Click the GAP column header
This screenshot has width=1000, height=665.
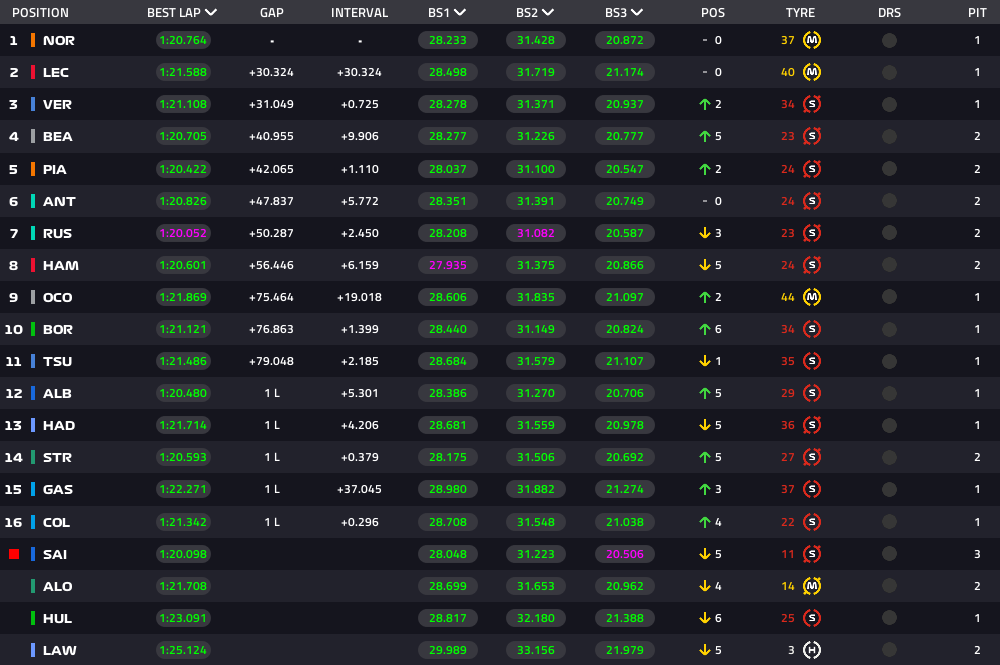coord(271,13)
